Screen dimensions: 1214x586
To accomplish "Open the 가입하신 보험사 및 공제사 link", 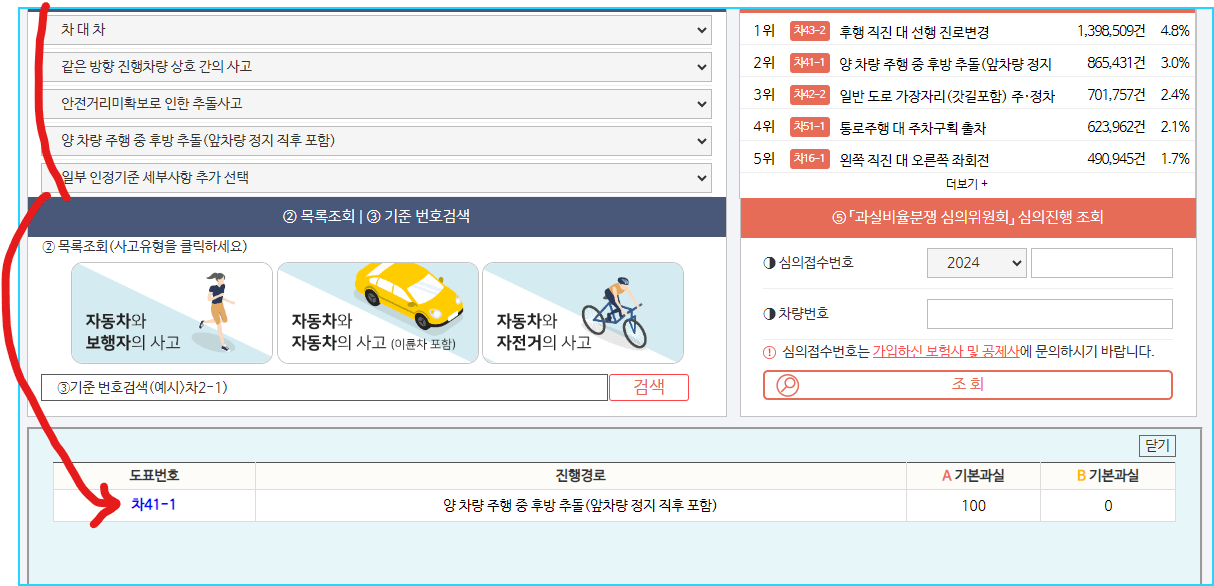I will [x=945, y=351].
